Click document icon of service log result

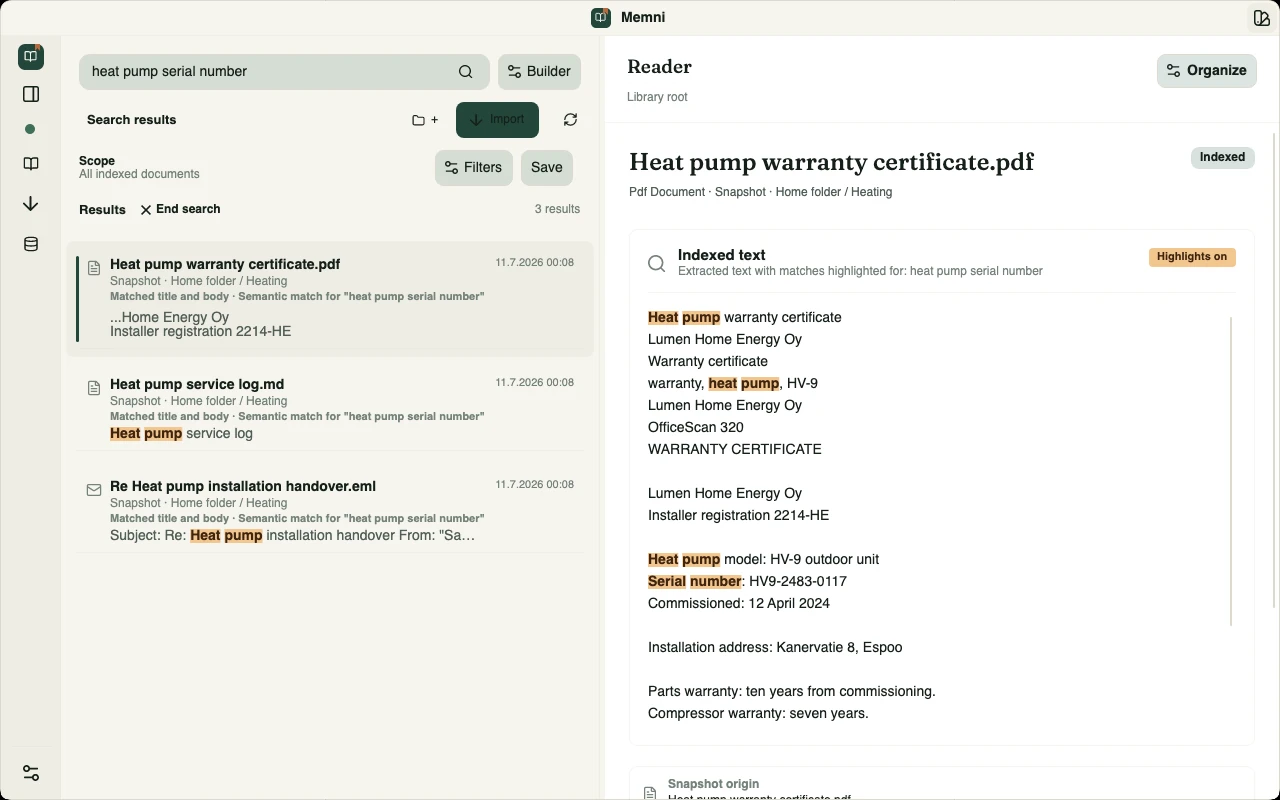94,388
